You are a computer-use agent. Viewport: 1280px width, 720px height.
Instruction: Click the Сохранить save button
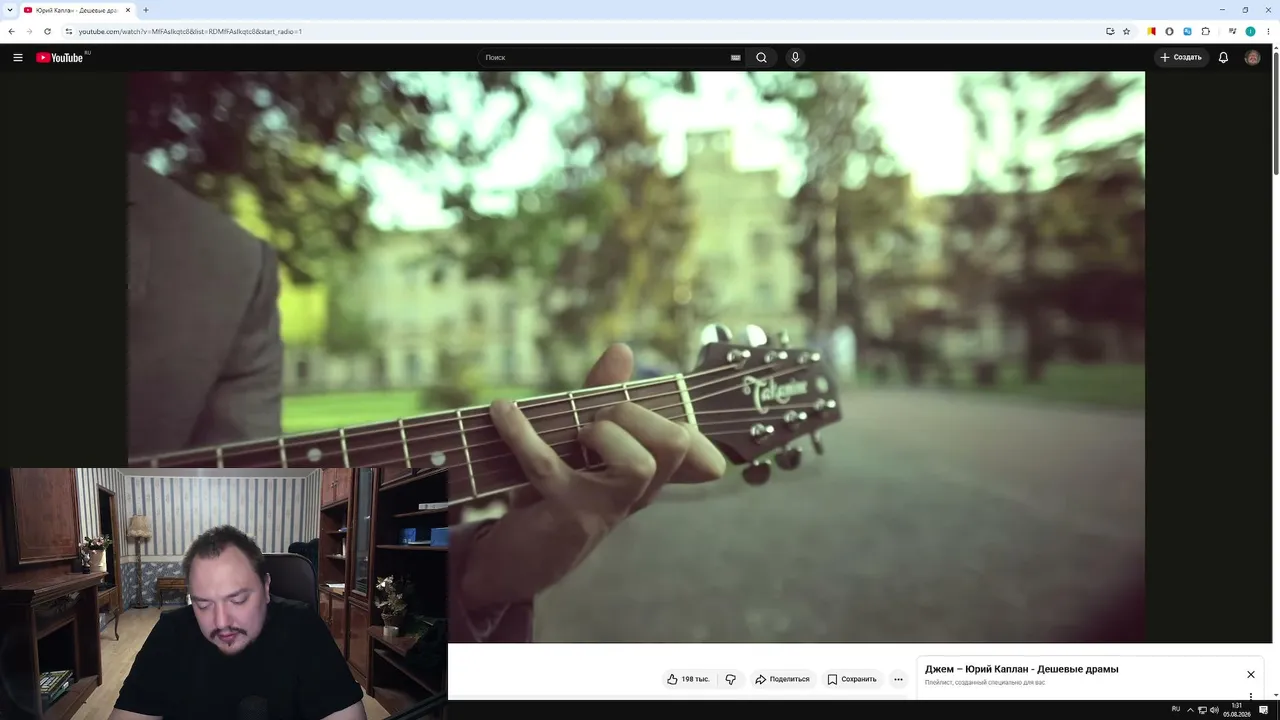852,679
